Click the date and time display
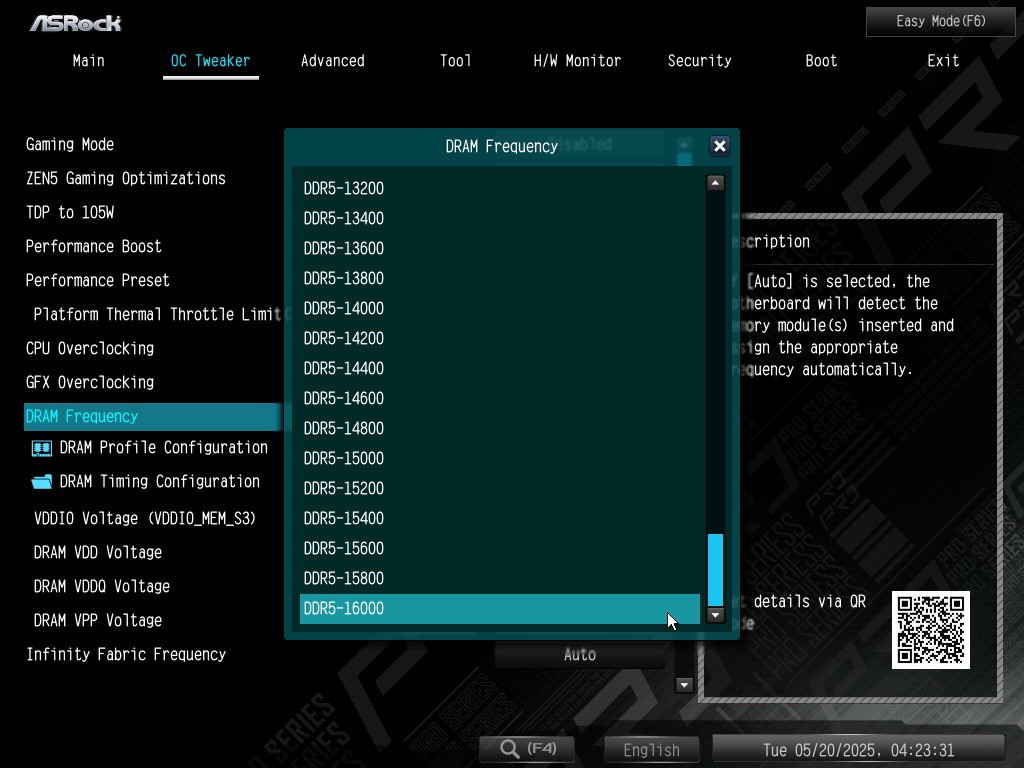 tap(858, 750)
